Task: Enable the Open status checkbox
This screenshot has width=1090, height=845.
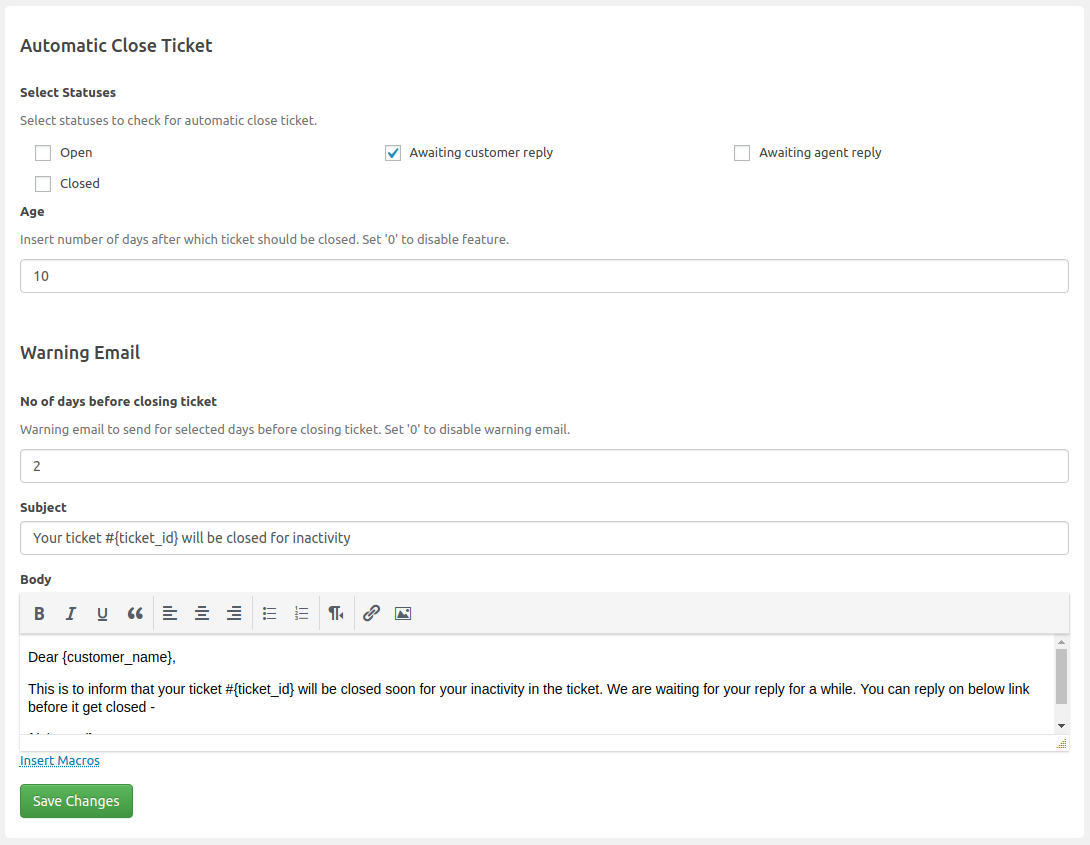Action: pos(42,152)
